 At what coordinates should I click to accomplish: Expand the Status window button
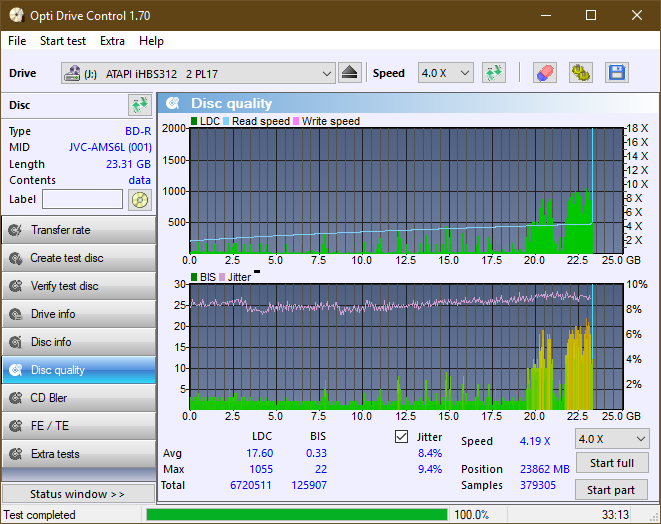click(78, 494)
